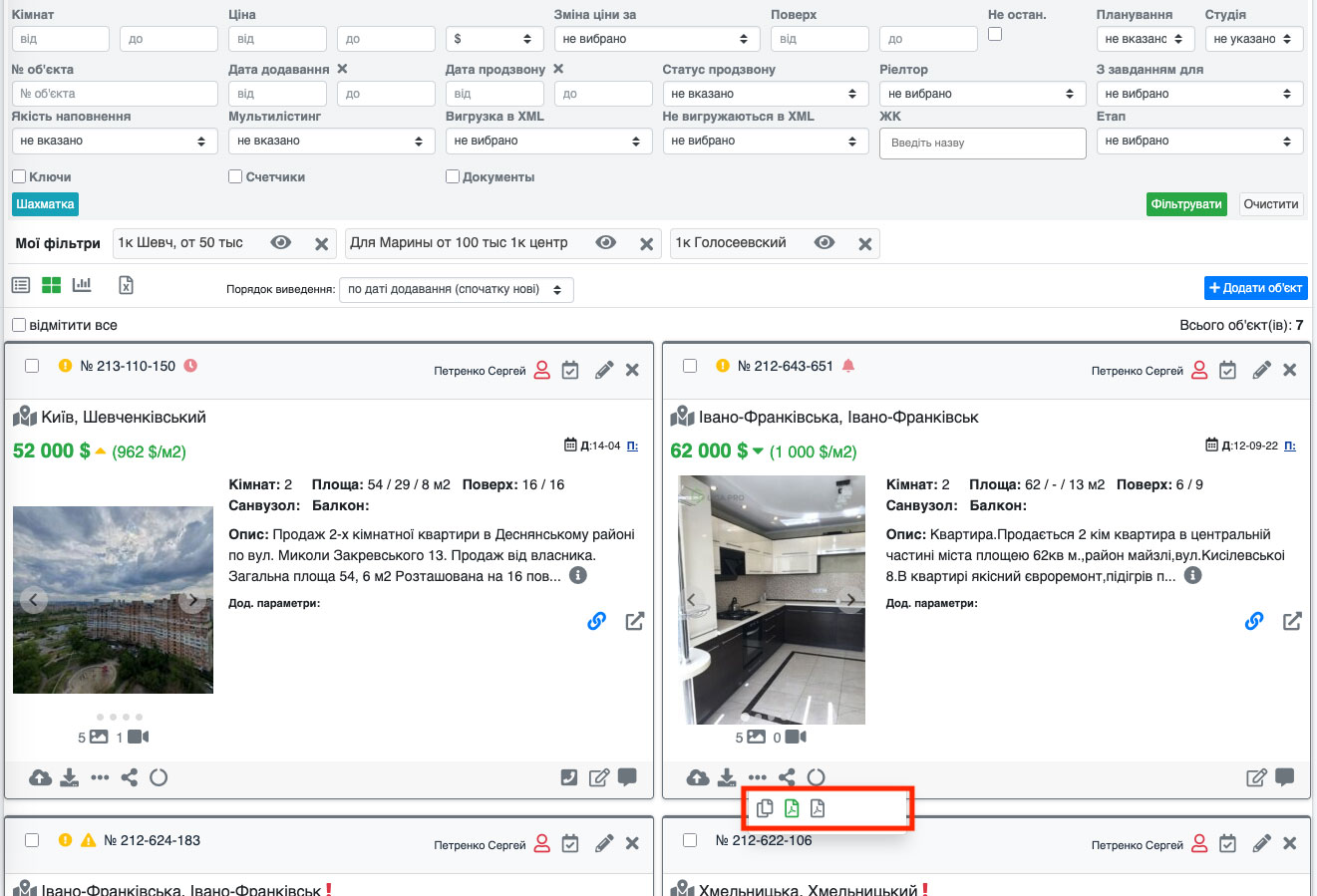This screenshot has height=896, width=1317.
Task: Open the 'Порядок виведення' sort dropdown
Action: (x=456, y=290)
